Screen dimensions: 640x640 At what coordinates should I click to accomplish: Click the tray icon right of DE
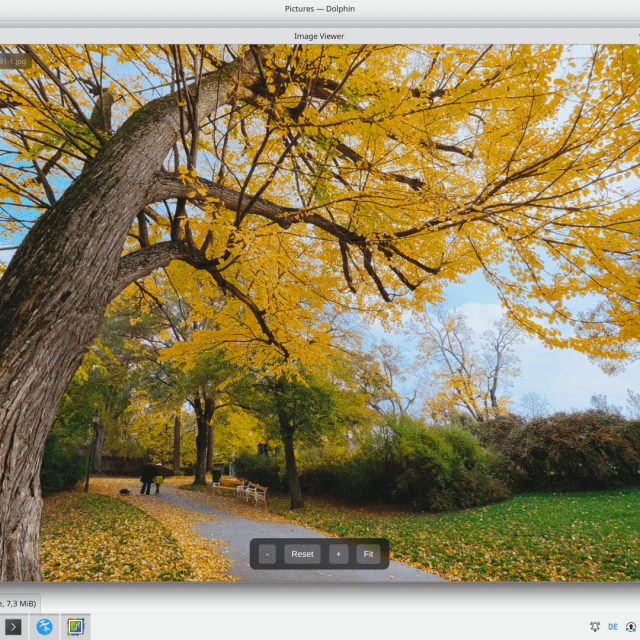pyautogui.click(x=630, y=627)
